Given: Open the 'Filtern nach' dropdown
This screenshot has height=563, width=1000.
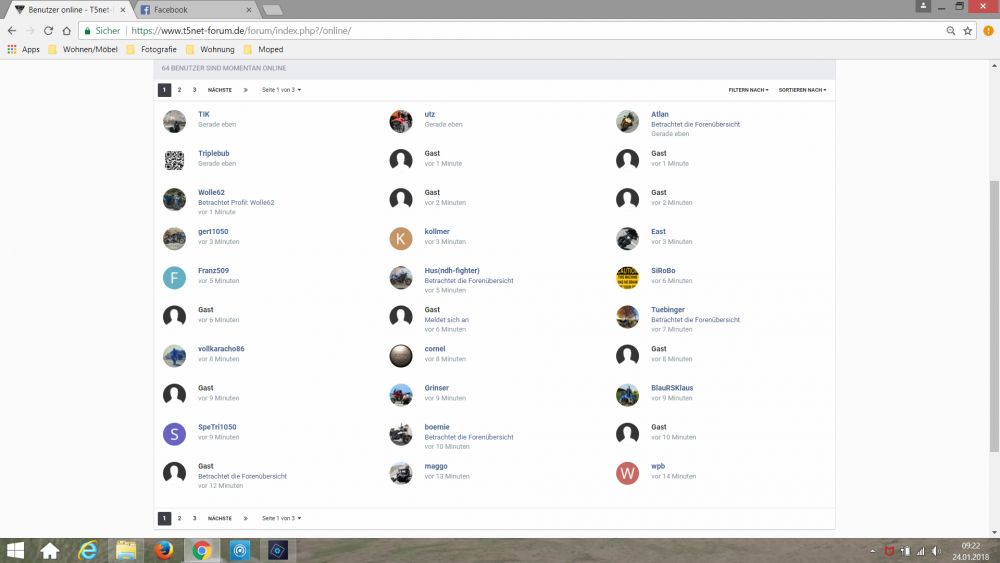Looking at the screenshot, I should [x=748, y=90].
